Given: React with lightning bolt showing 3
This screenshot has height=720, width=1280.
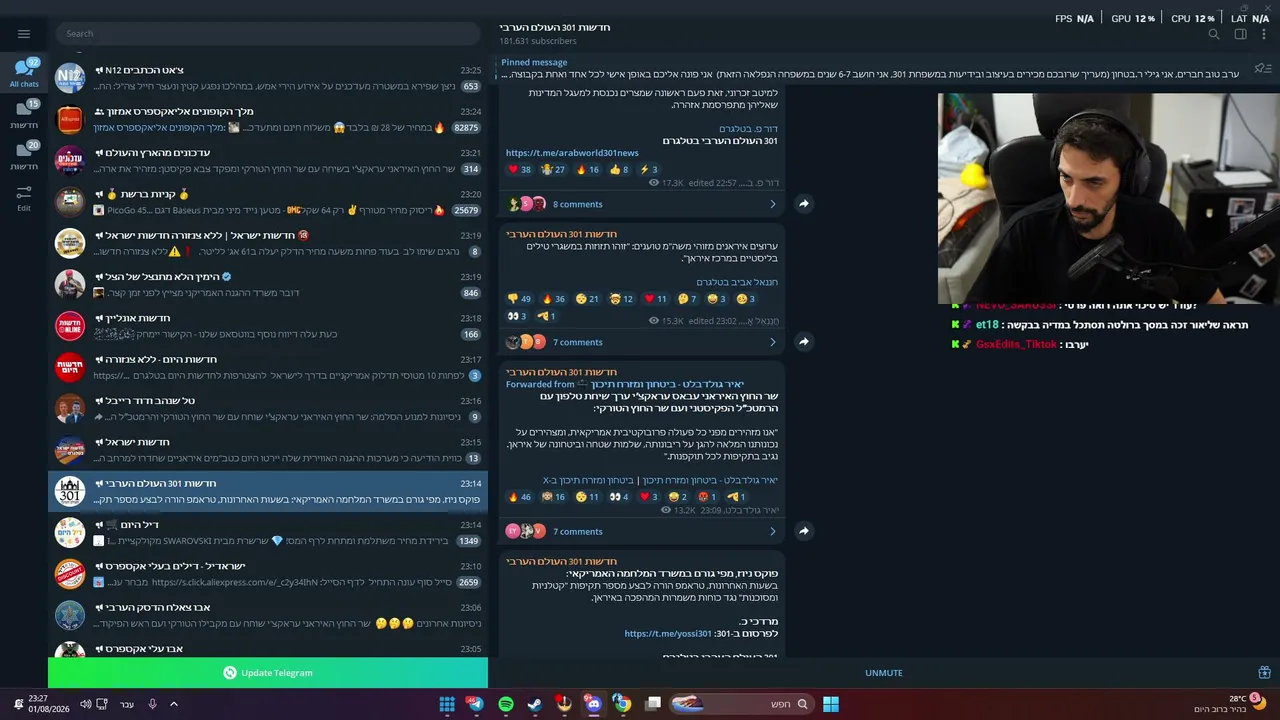Looking at the screenshot, I should 648,170.
